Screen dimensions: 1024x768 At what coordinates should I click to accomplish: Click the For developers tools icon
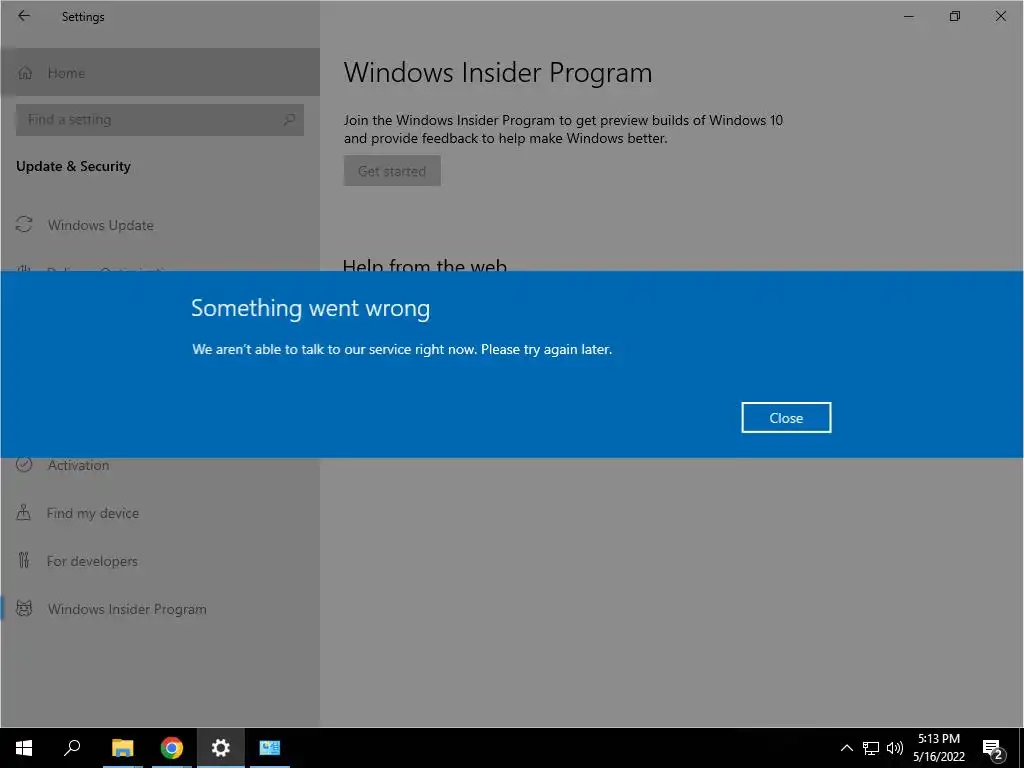click(x=24, y=560)
